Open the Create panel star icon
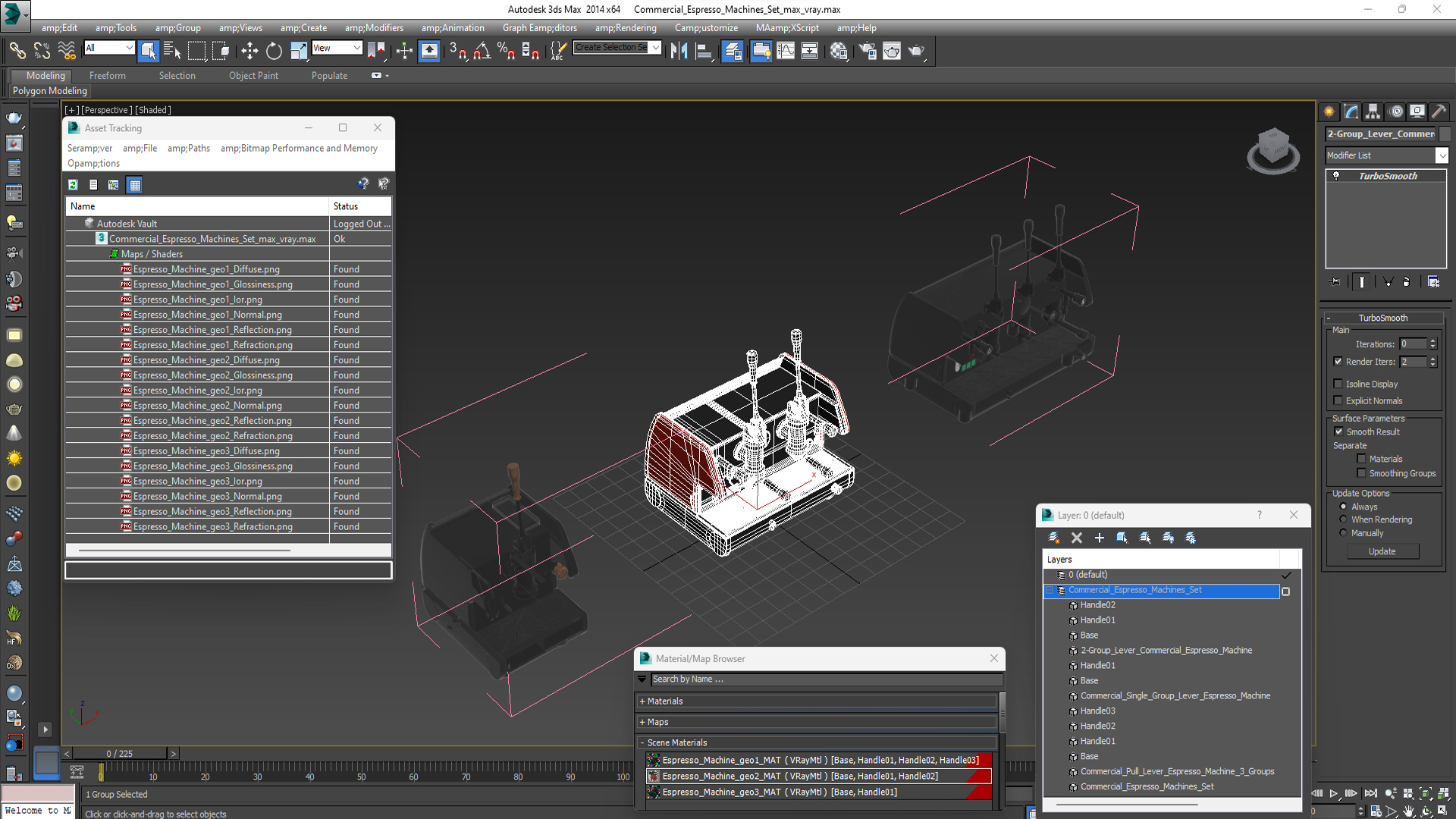This screenshot has height=819, width=1456. point(1329,111)
